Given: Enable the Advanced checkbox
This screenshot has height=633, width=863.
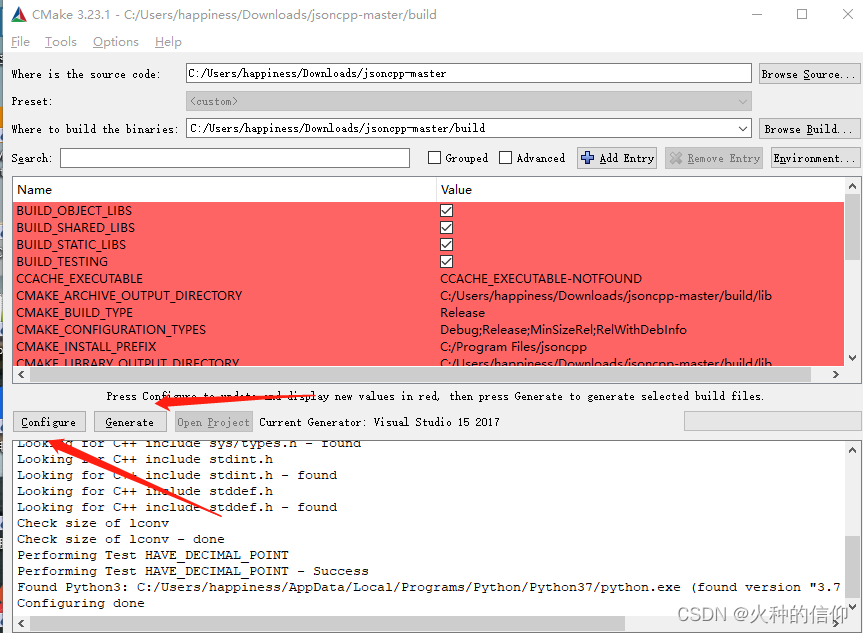Looking at the screenshot, I should click(505, 158).
